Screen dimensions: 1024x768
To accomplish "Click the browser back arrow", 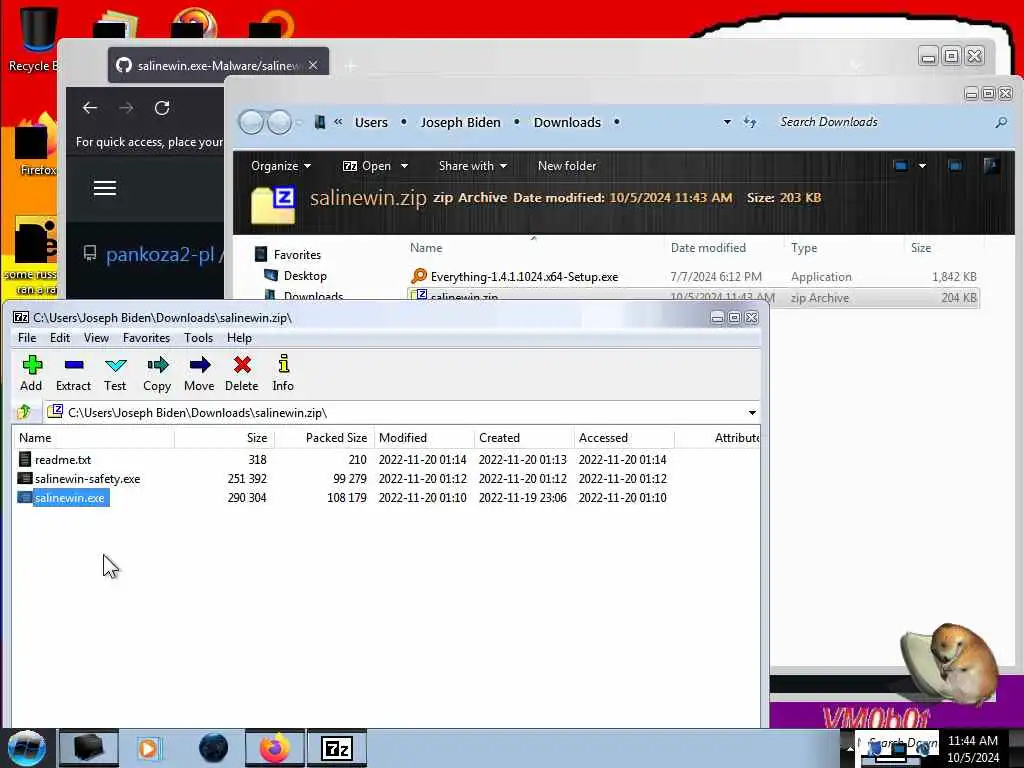I will coord(90,108).
